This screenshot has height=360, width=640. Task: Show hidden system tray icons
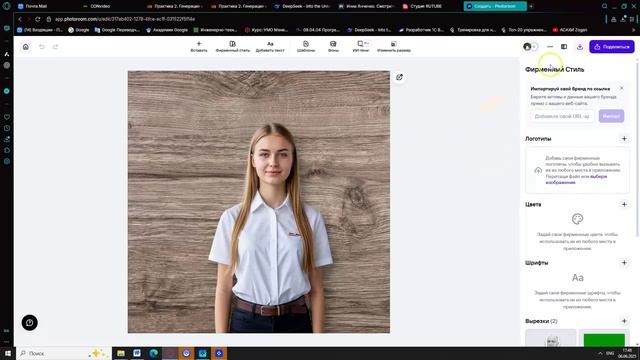click(600, 353)
